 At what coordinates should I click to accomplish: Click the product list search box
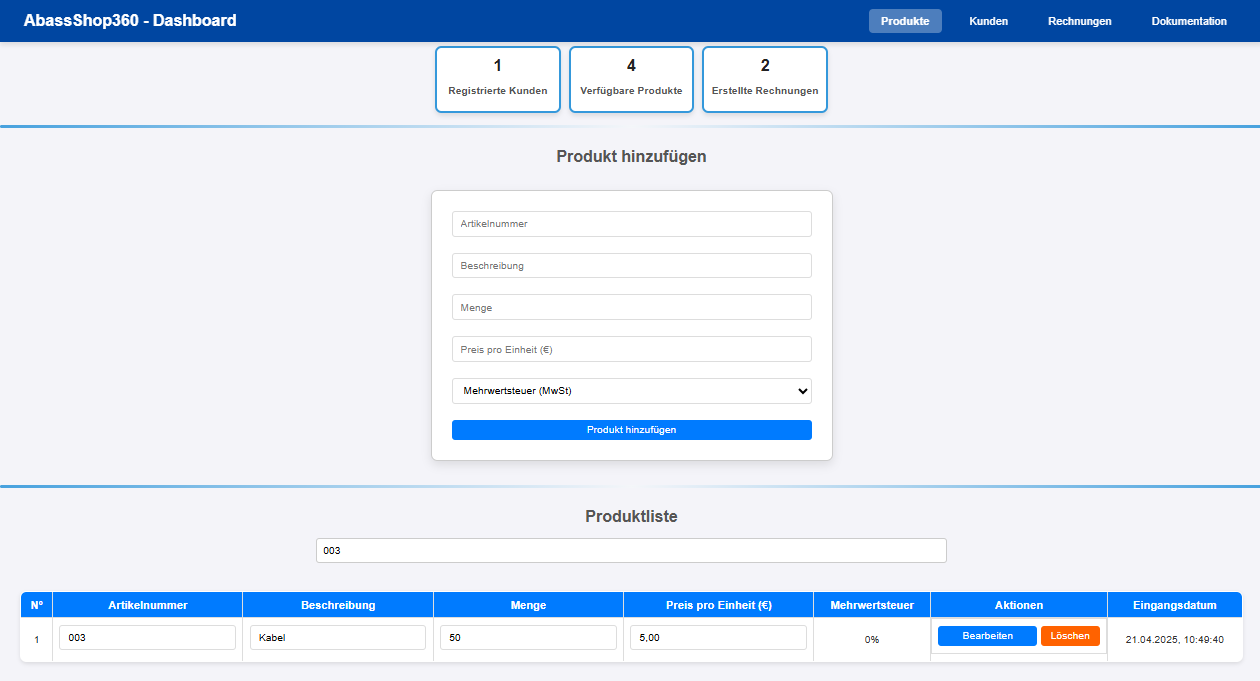click(631, 551)
